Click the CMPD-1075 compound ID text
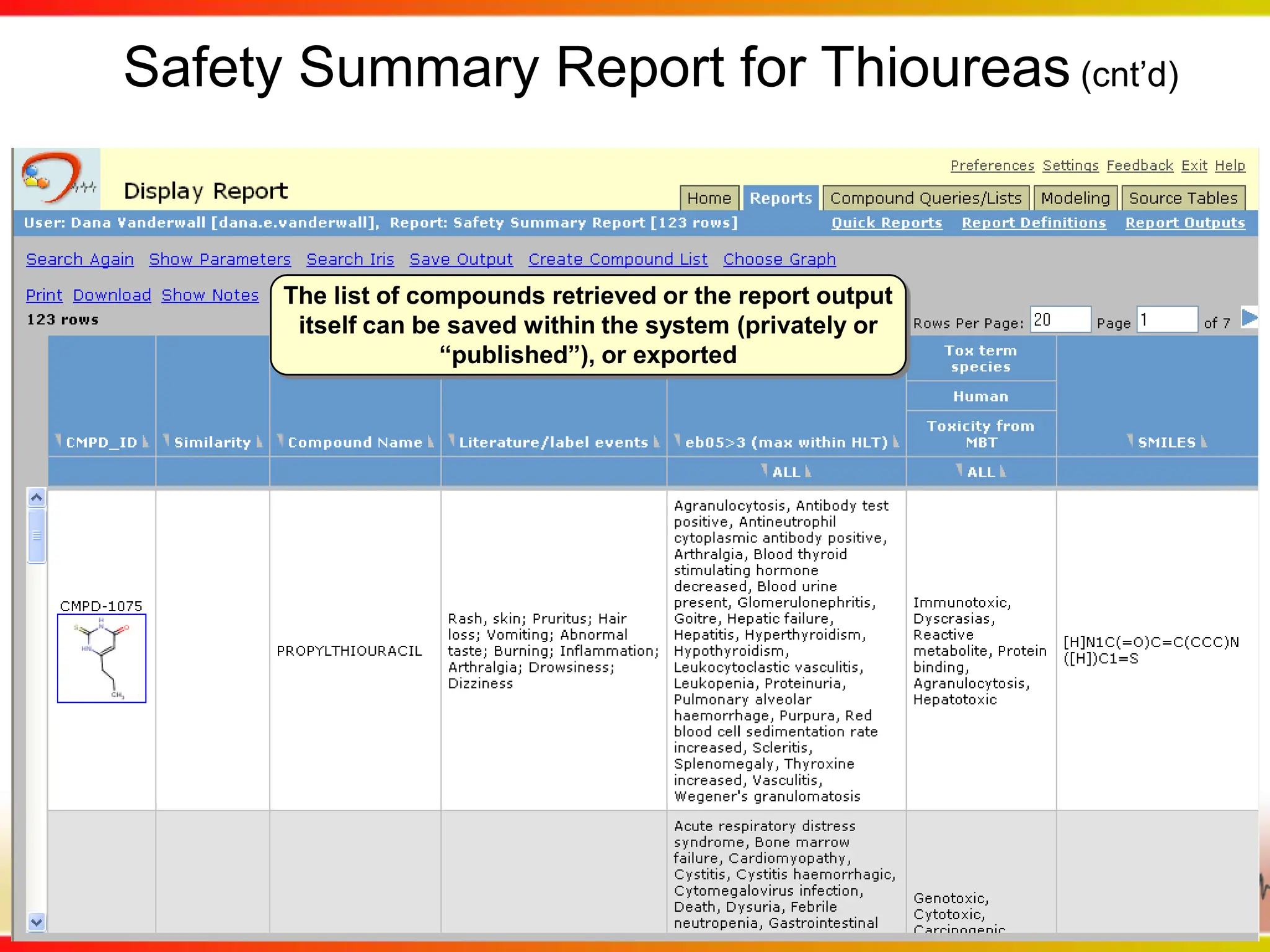This screenshot has height=952, width=1270. coord(101,606)
